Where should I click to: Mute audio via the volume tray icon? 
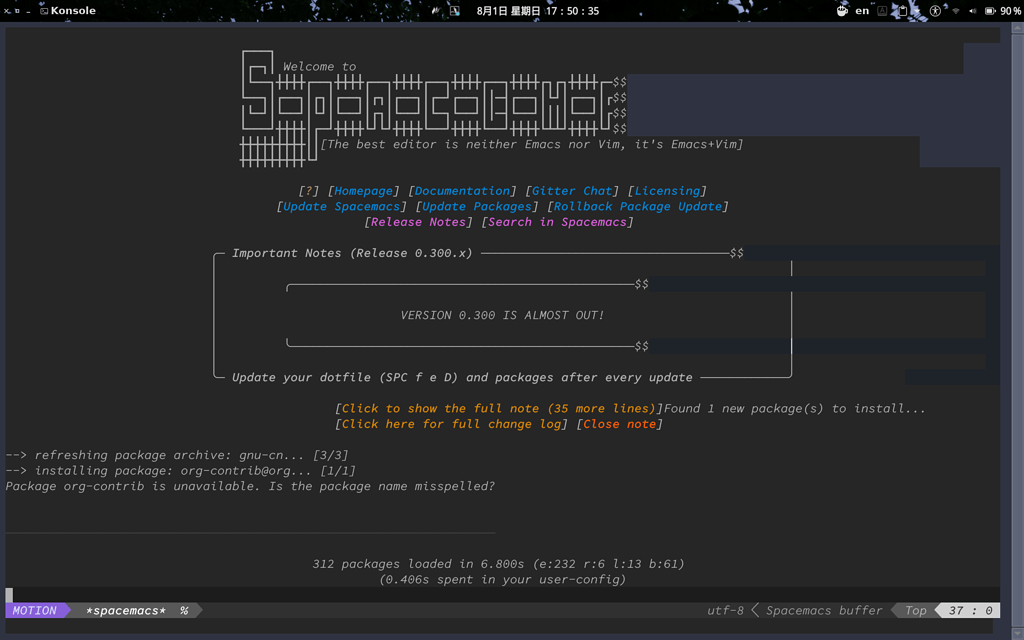(x=971, y=11)
